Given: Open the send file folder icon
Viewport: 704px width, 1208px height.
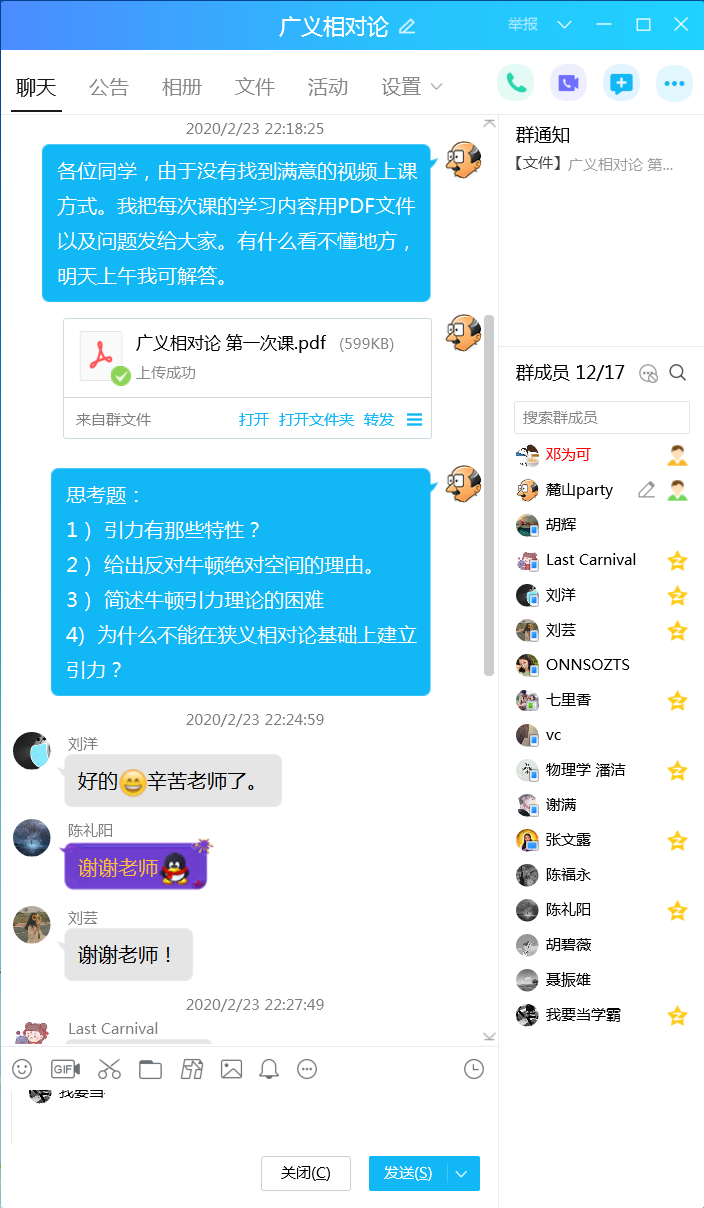Looking at the screenshot, I should (150, 1069).
